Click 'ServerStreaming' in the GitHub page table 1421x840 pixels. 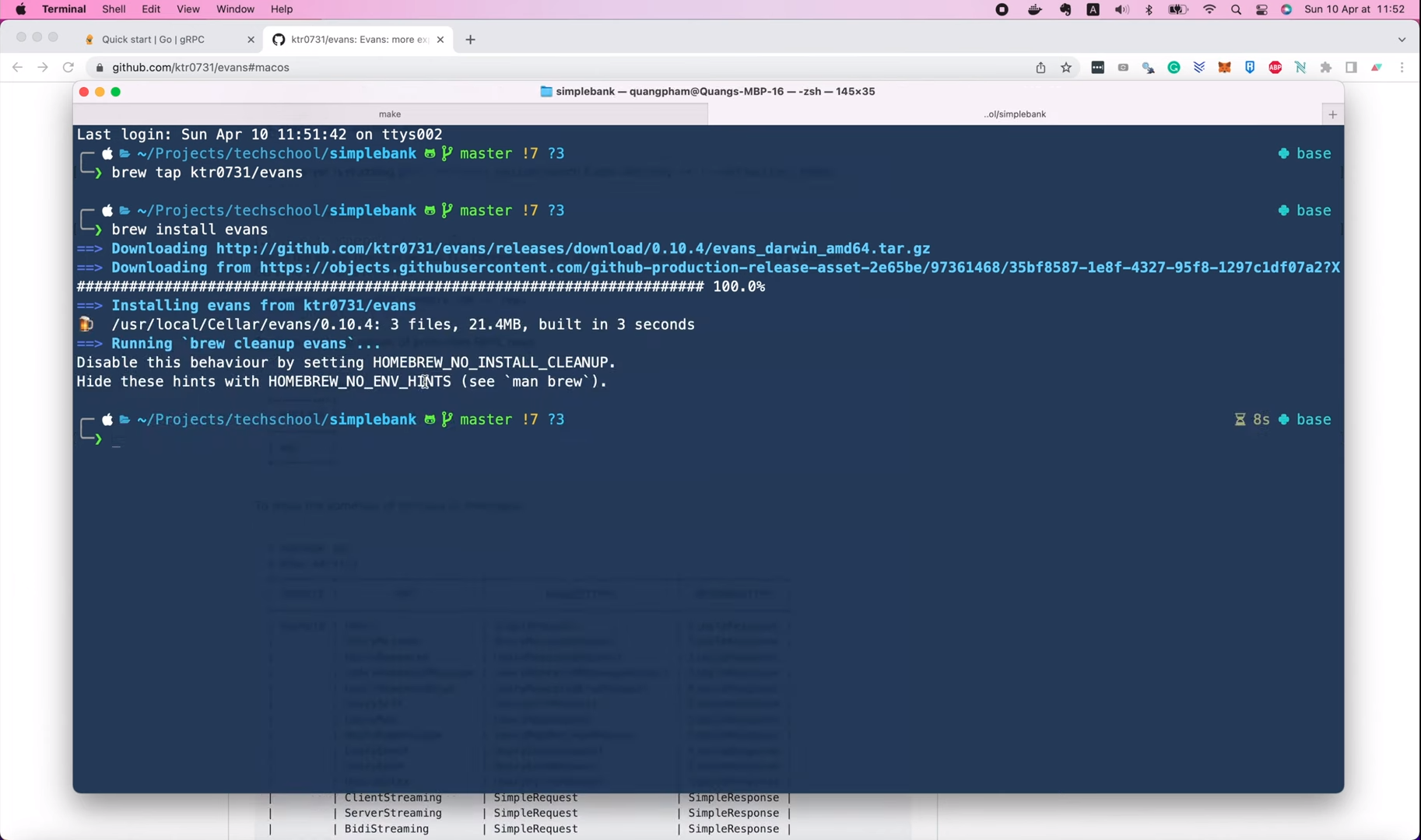[393, 814]
